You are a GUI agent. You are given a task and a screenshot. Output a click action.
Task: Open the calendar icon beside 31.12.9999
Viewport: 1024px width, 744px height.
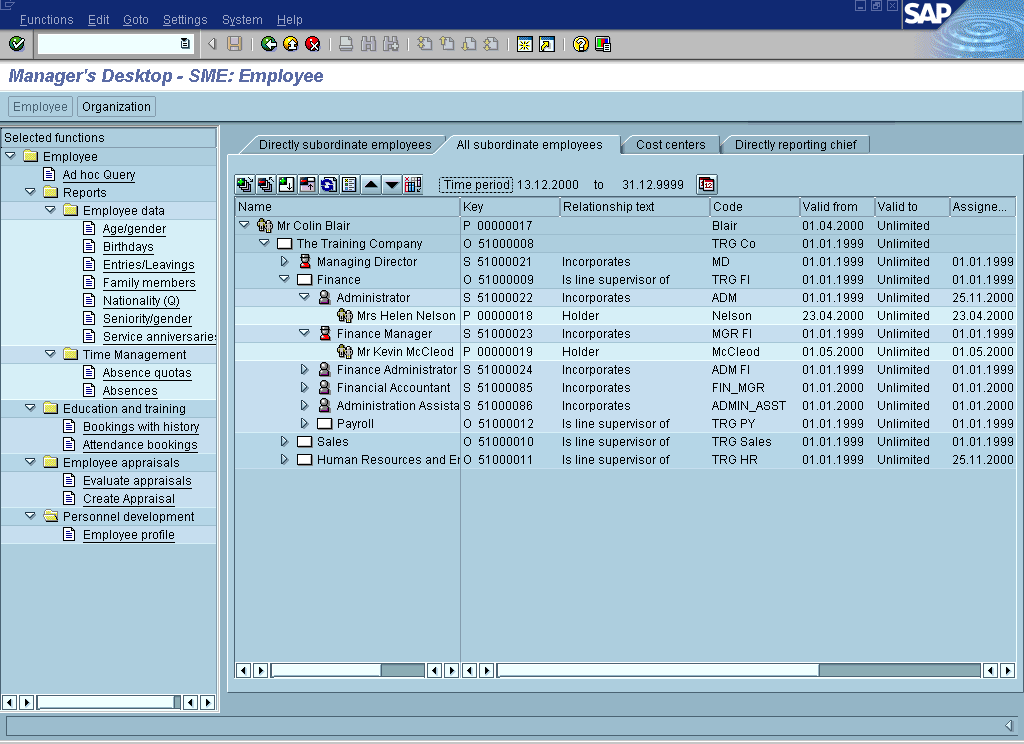(x=707, y=185)
